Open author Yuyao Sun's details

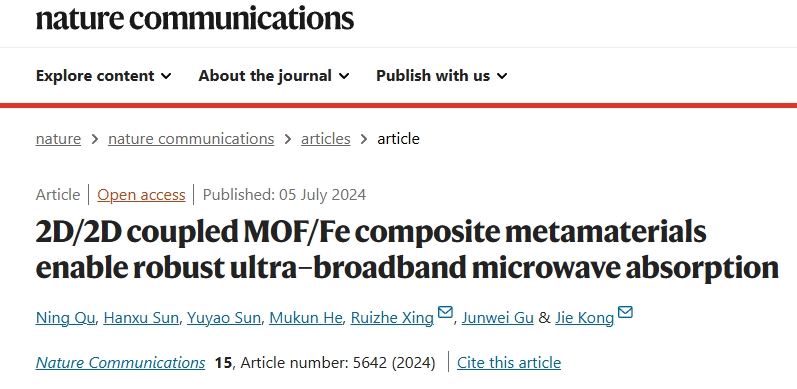pos(224,318)
